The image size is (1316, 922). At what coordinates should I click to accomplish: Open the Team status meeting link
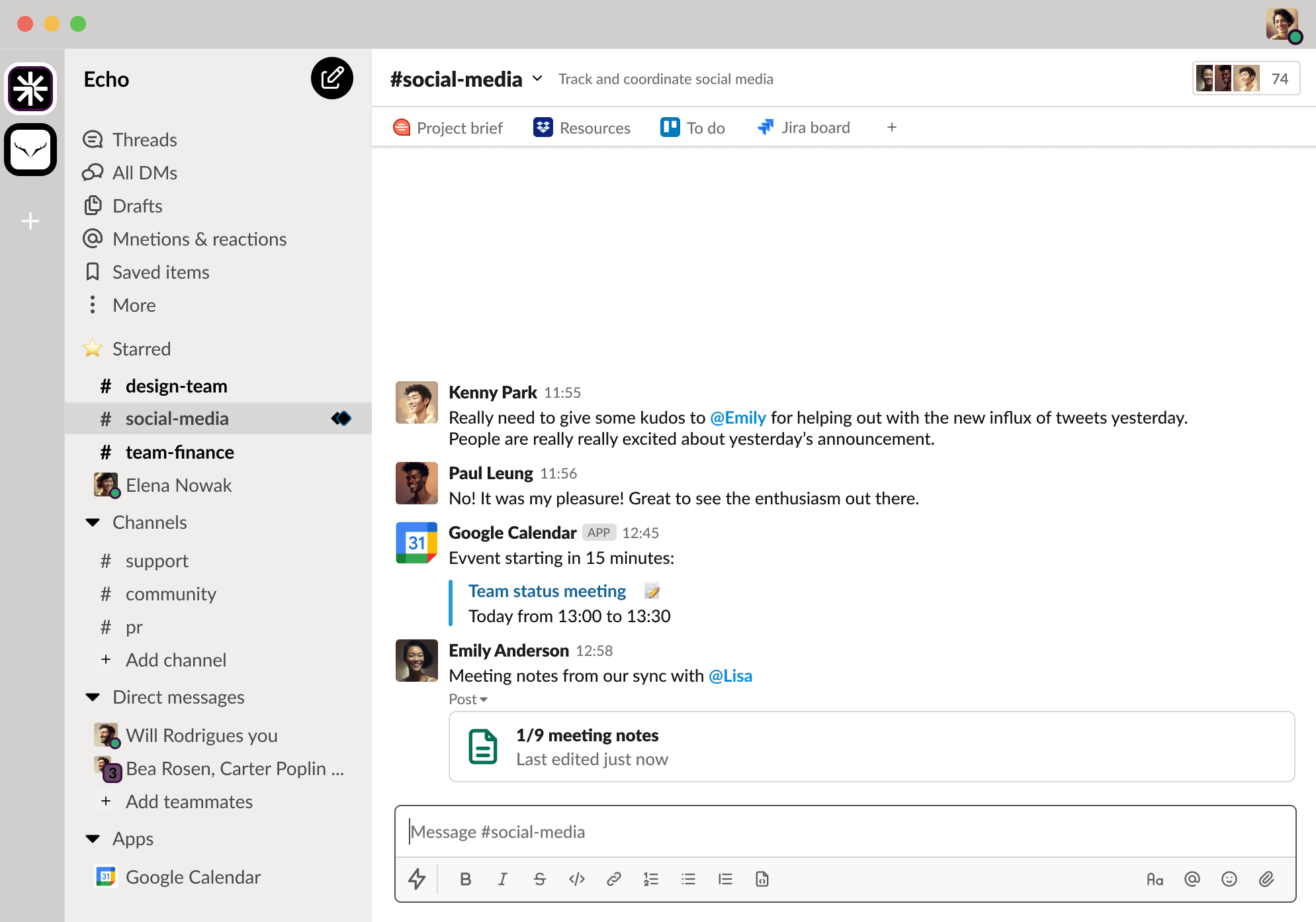pyautogui.click(x=547, y=591)
